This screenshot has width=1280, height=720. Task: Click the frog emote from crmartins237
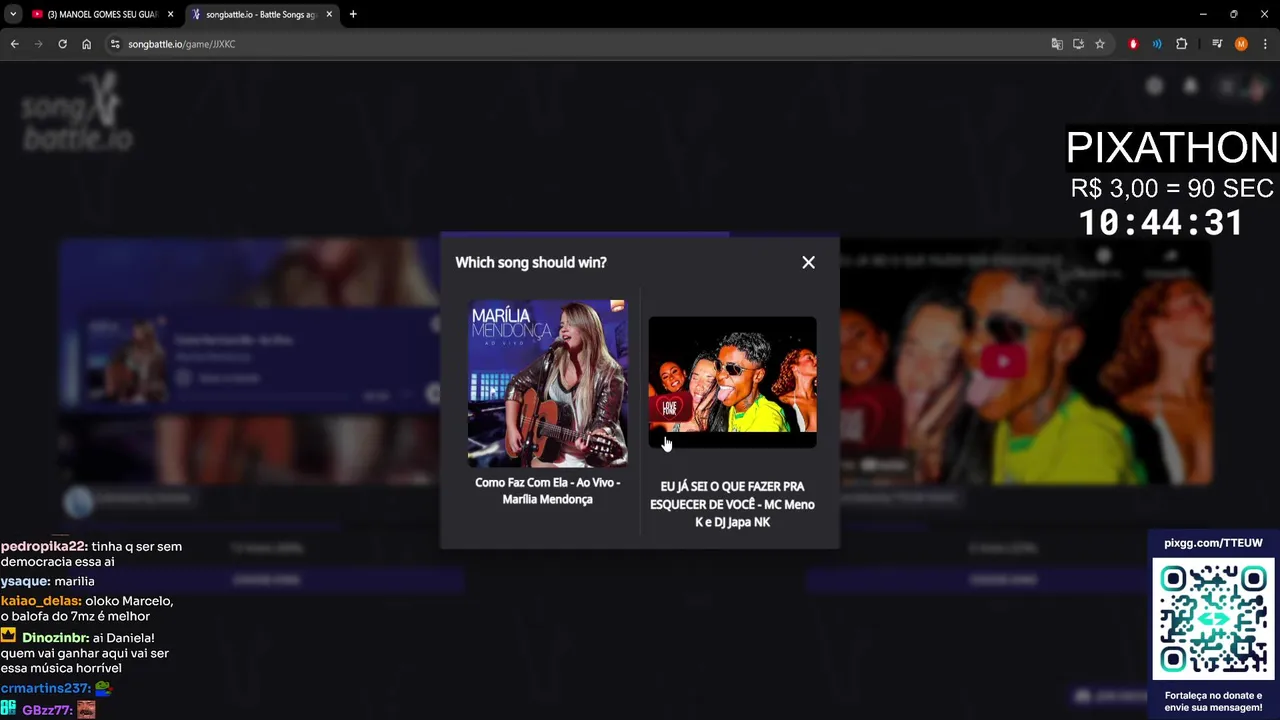pos(103,689)
